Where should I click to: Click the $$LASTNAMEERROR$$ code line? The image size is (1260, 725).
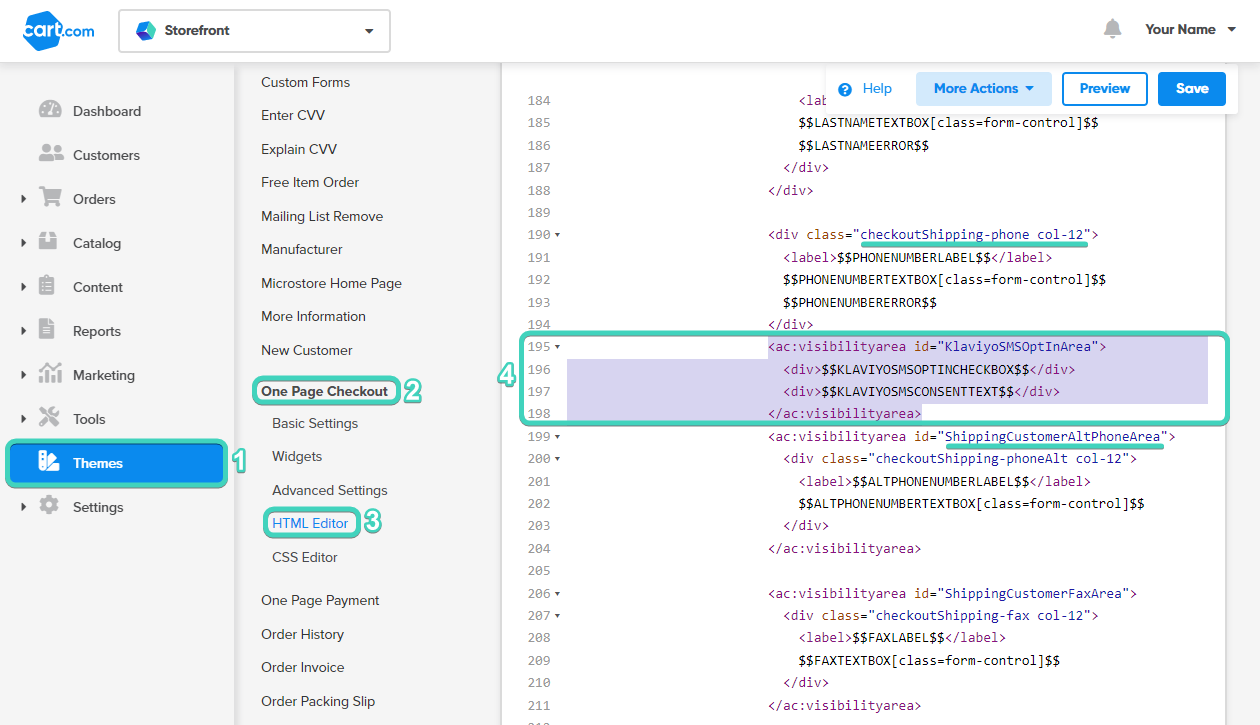[x=864, y=145]
